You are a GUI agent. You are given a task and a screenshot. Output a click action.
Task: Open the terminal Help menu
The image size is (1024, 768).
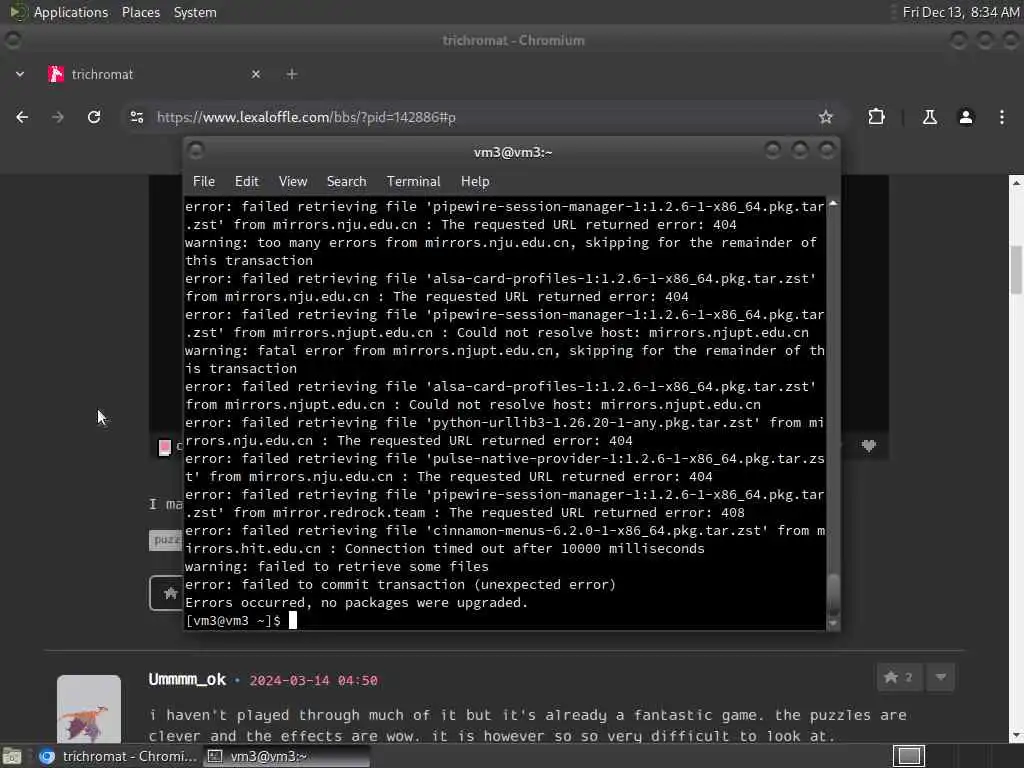click(475, 182)
